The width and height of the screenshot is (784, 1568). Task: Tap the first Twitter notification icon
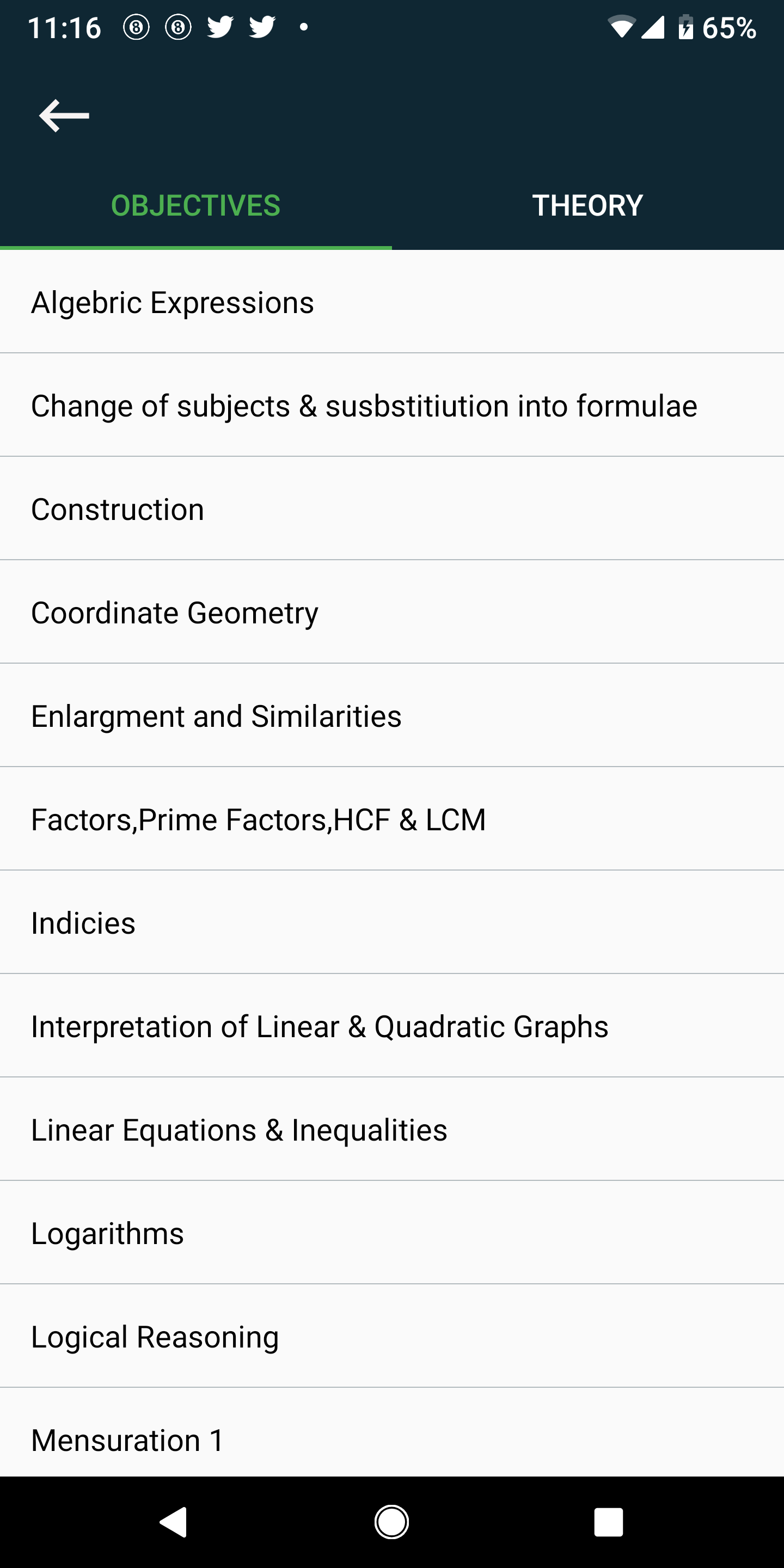coord(220,27)
